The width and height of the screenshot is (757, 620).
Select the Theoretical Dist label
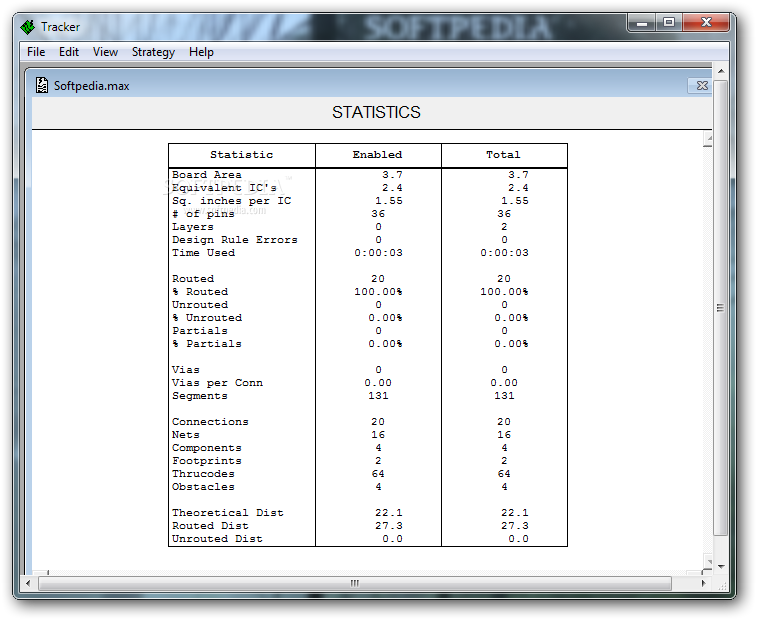click(x=228, y=514)
